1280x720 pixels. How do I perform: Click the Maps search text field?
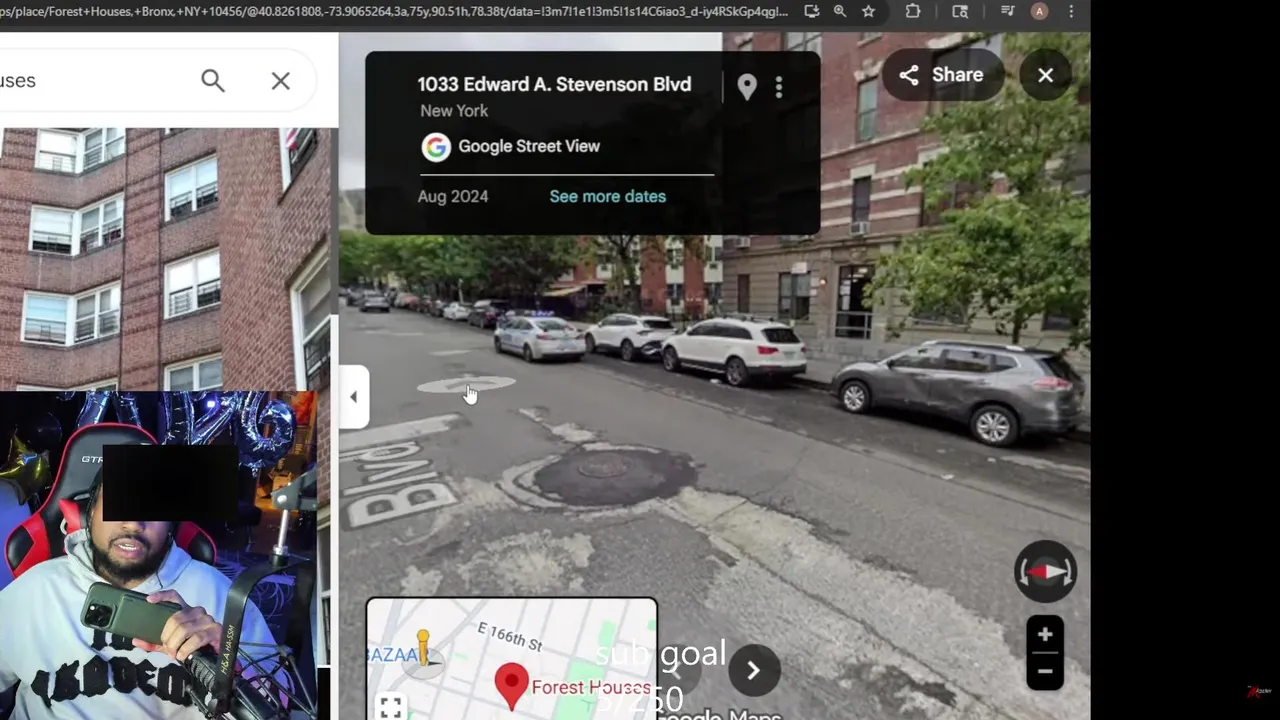[x=95, y=80]
